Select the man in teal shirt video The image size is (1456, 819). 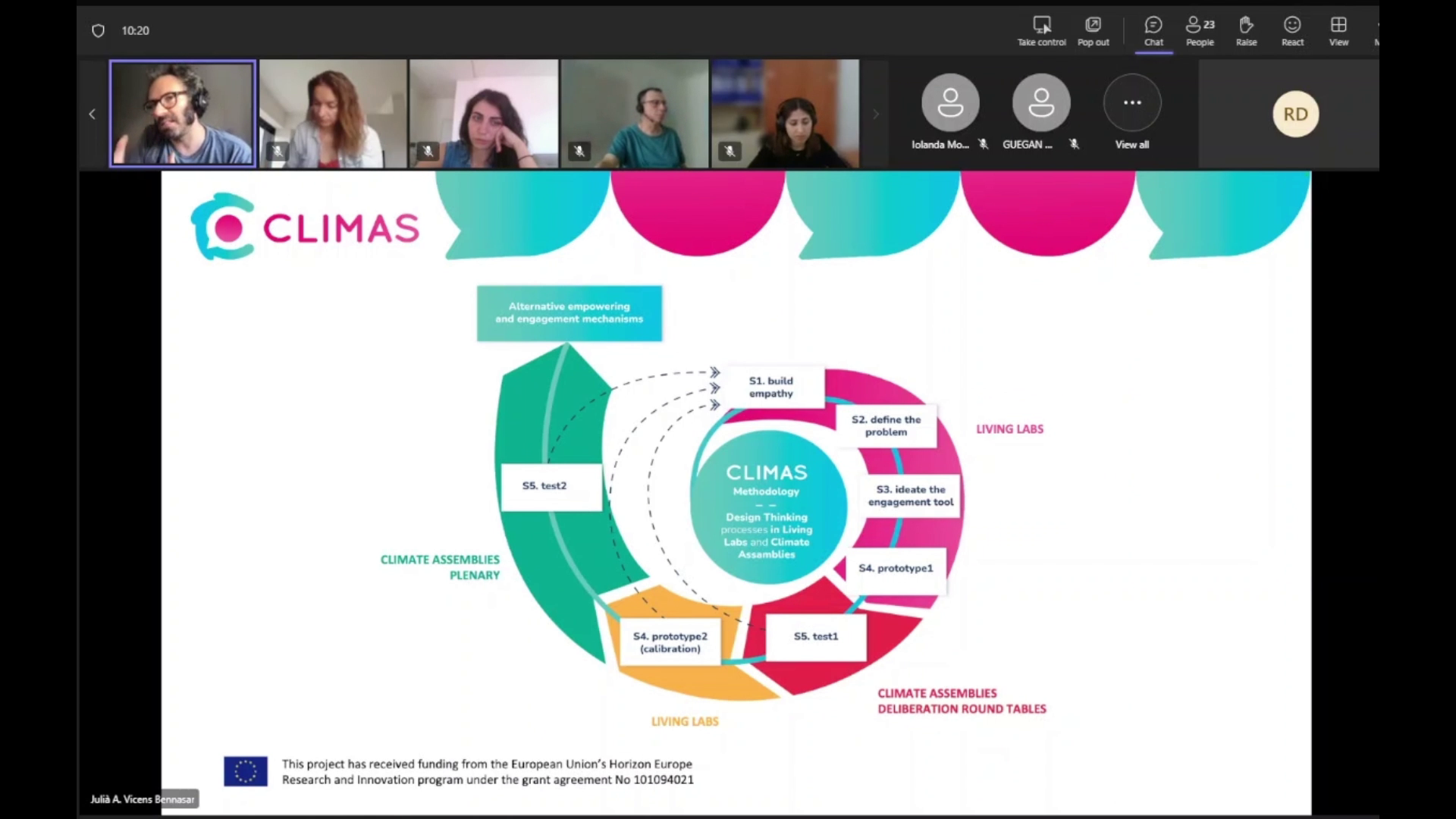(635, 114)
